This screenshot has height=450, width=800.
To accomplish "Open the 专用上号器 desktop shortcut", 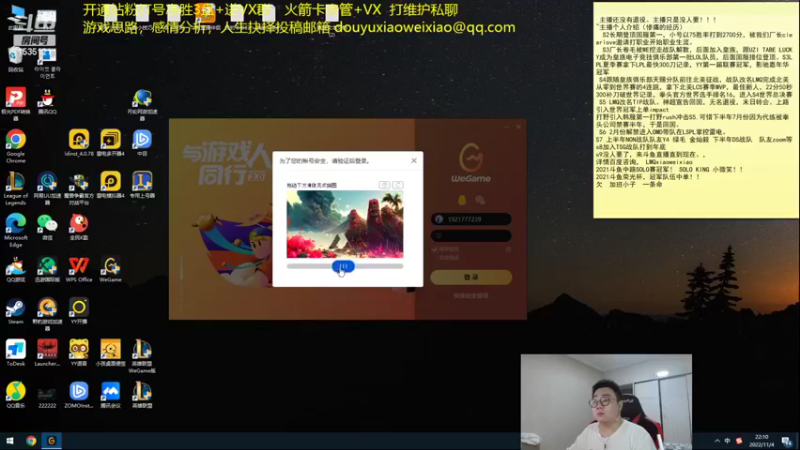I will [142, 185].
